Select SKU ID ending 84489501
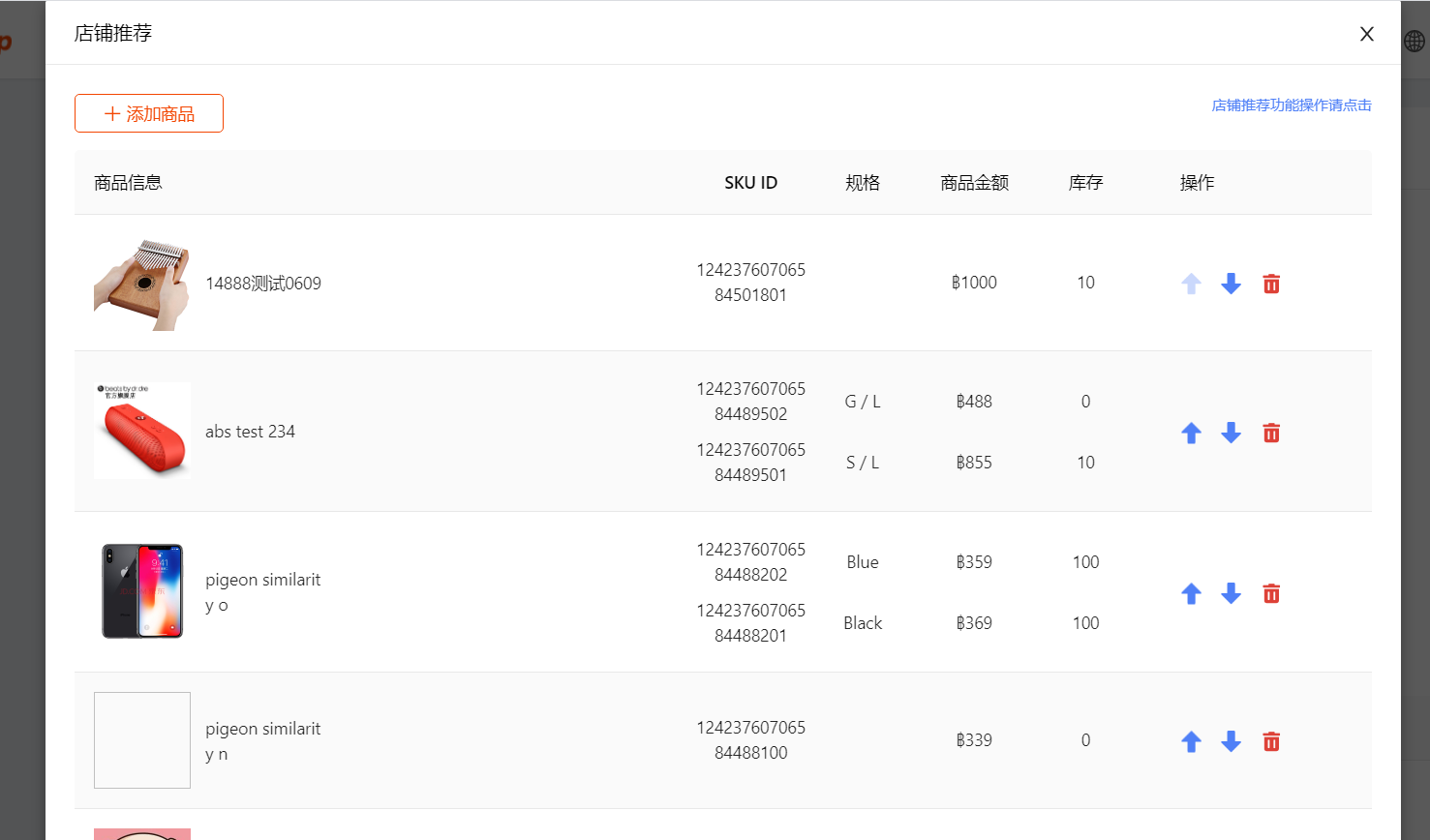The width and height of the screenshot is (1430, 840). click(x=751, y=463)
